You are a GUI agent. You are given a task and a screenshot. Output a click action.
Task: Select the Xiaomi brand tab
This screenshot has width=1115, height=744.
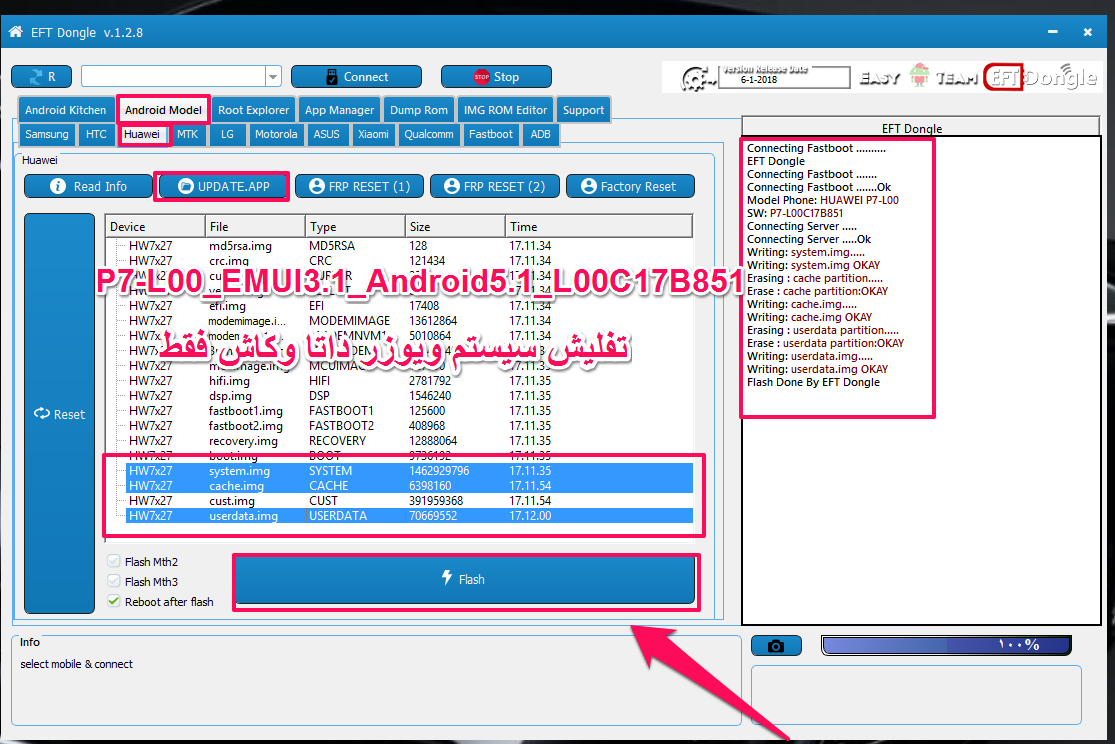click(373, 134)
